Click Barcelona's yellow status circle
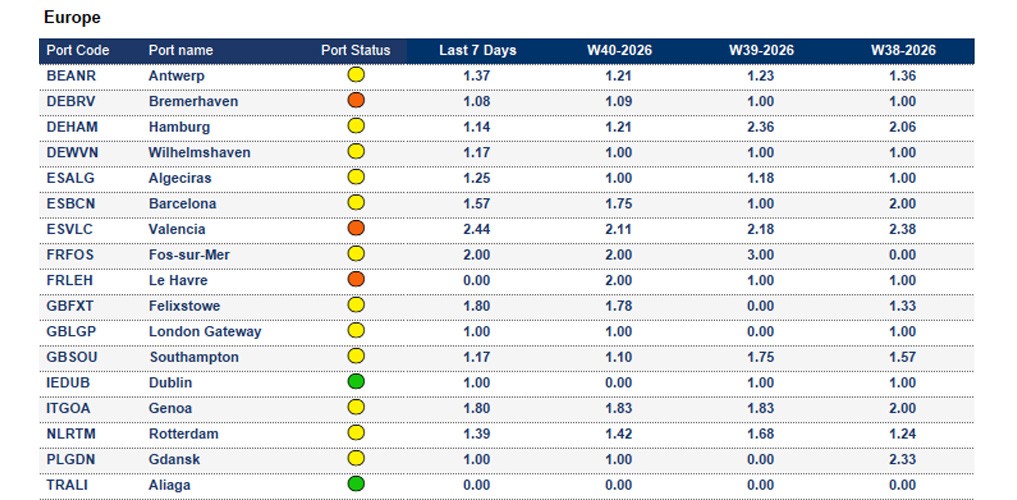 tap(356, 202)
